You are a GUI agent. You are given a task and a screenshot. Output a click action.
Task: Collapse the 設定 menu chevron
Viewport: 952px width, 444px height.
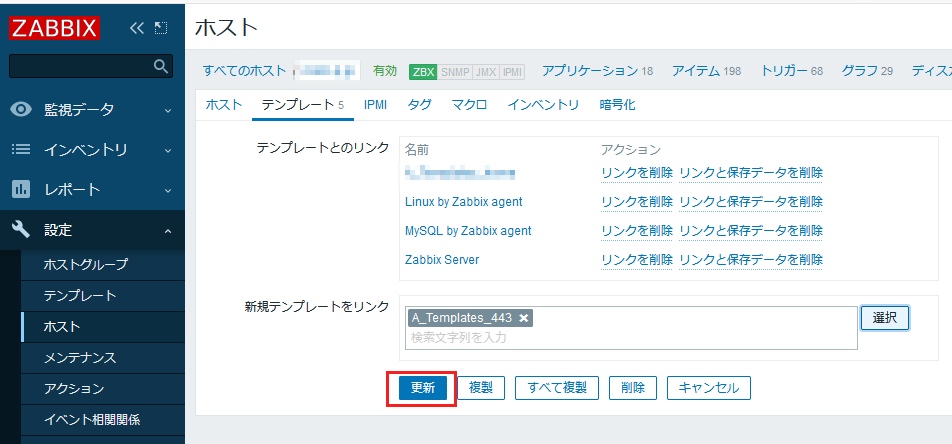[x=168, y=231]
